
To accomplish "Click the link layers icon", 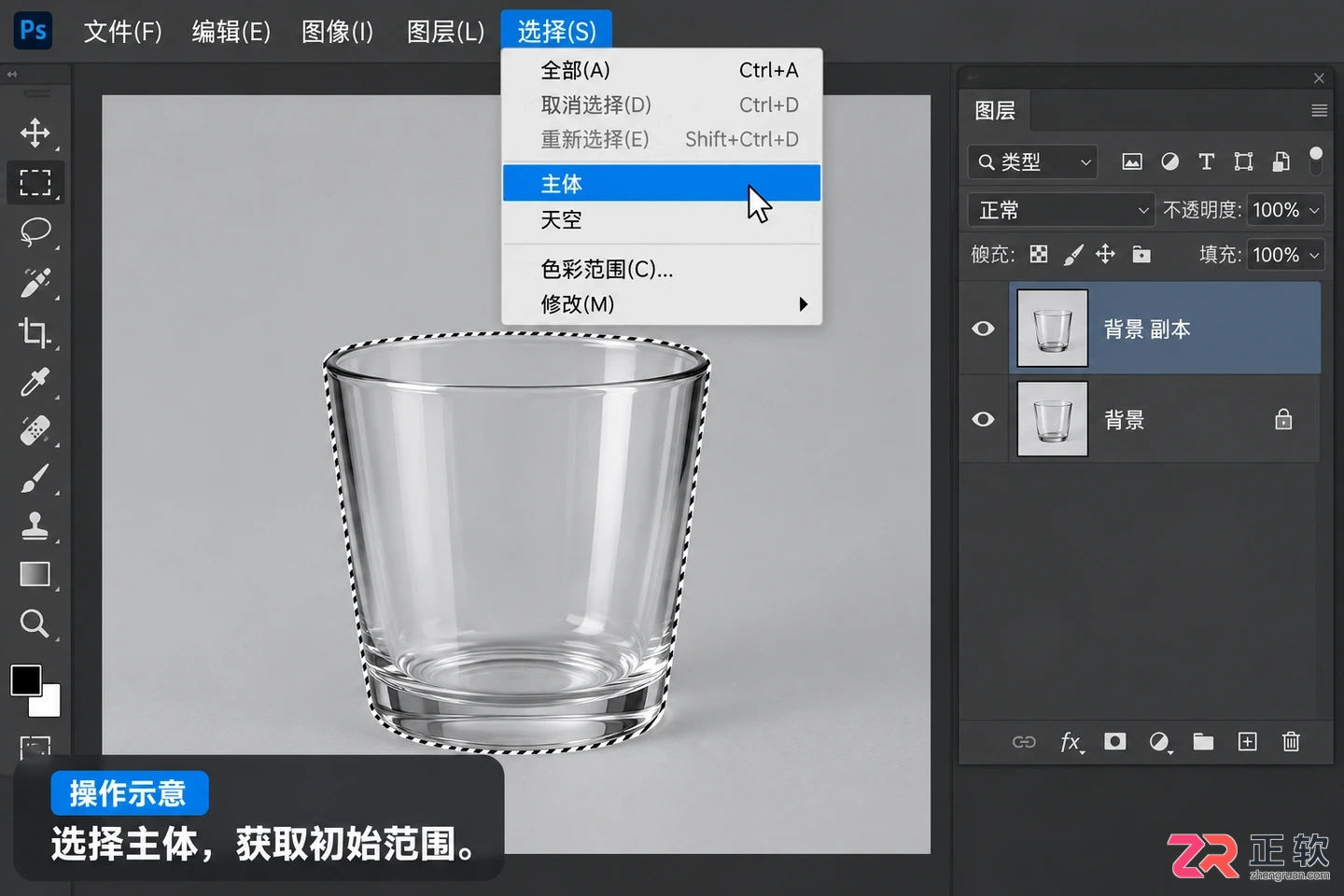I will [x=1024, y=742].
